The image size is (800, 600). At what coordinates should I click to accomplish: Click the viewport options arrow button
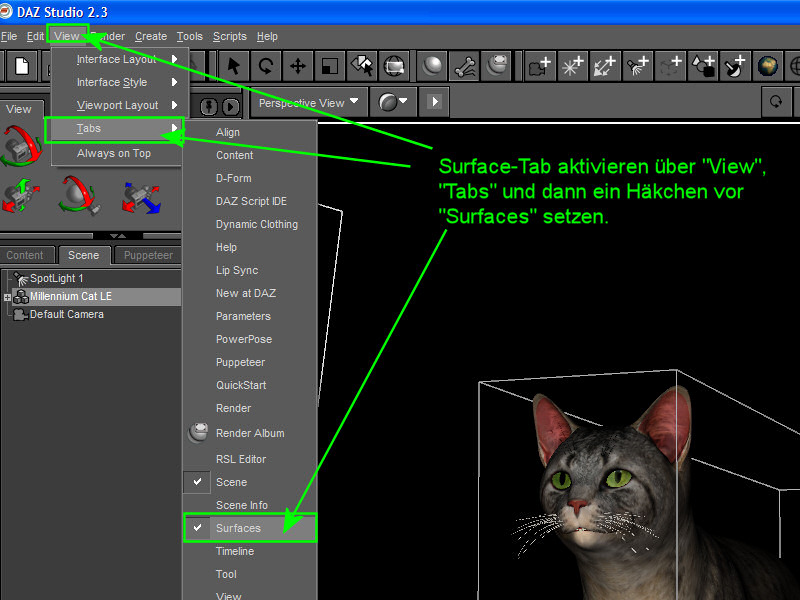(434, 102)
